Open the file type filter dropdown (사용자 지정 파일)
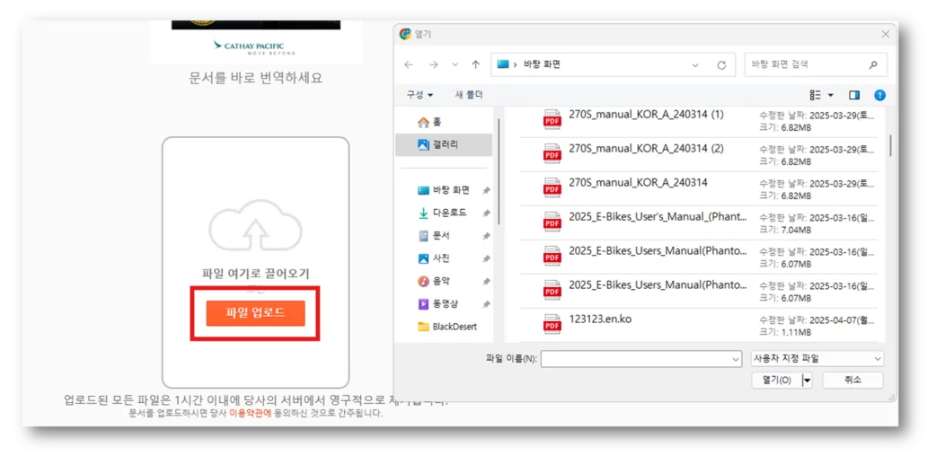Screen dimensions: 926x451 pyautogui.click(x=816, y=358)
